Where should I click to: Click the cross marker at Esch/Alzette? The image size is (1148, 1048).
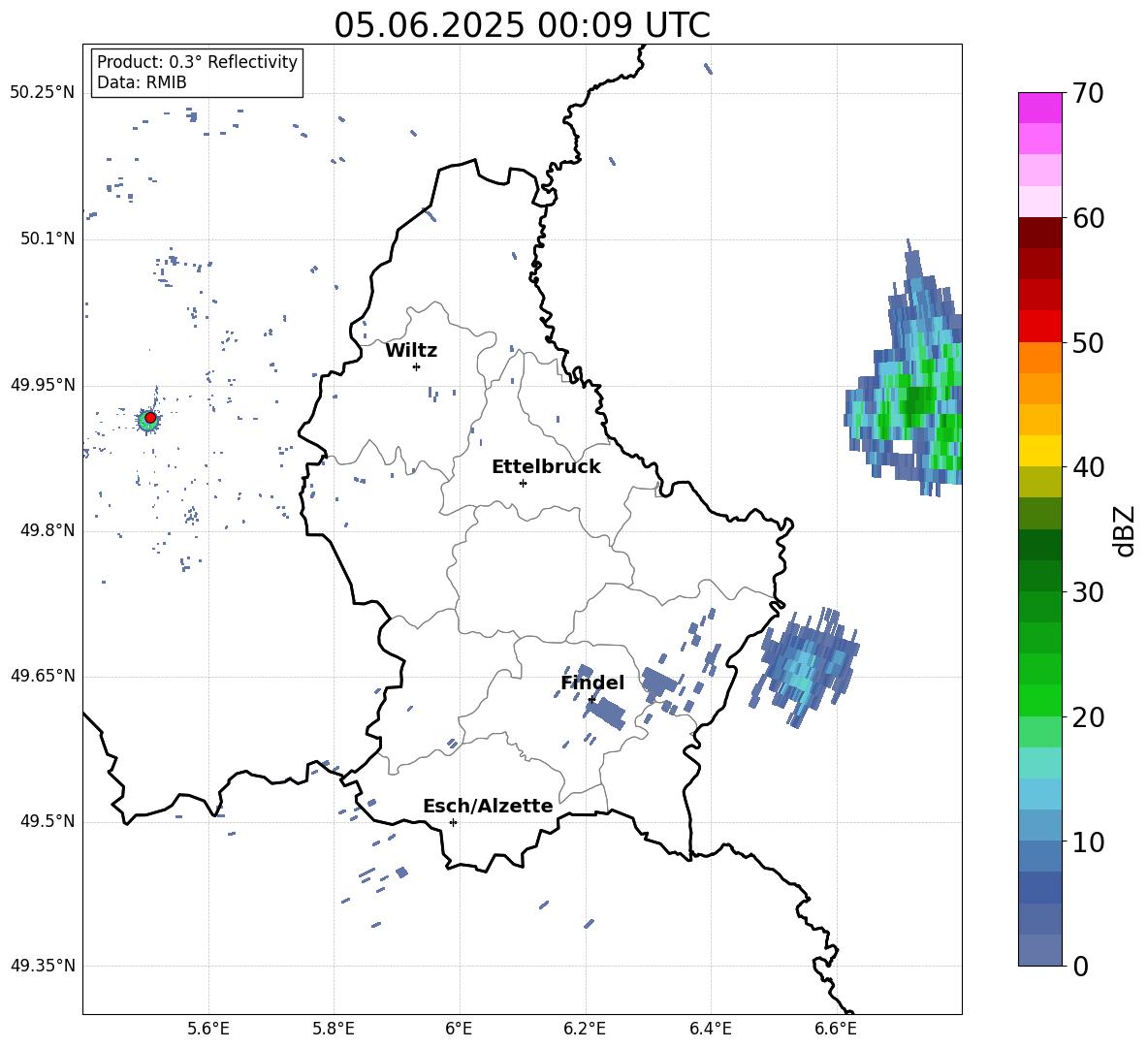click(453, 822)
